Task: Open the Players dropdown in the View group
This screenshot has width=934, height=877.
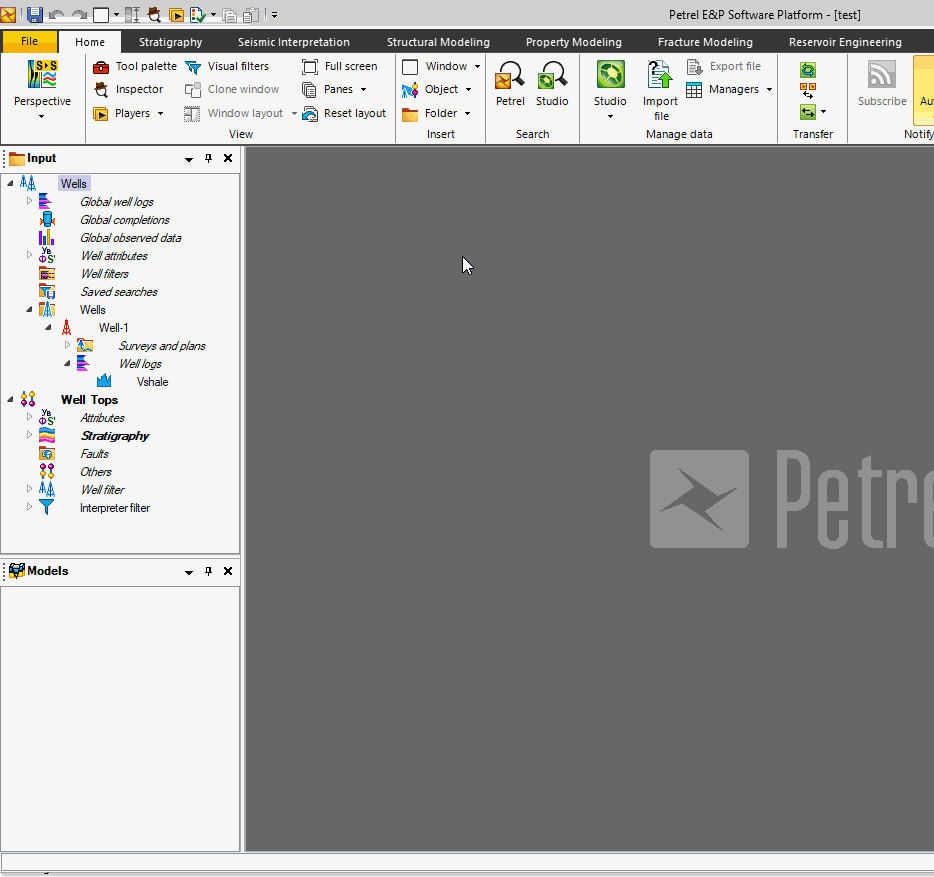Action: tap(128, 113)
